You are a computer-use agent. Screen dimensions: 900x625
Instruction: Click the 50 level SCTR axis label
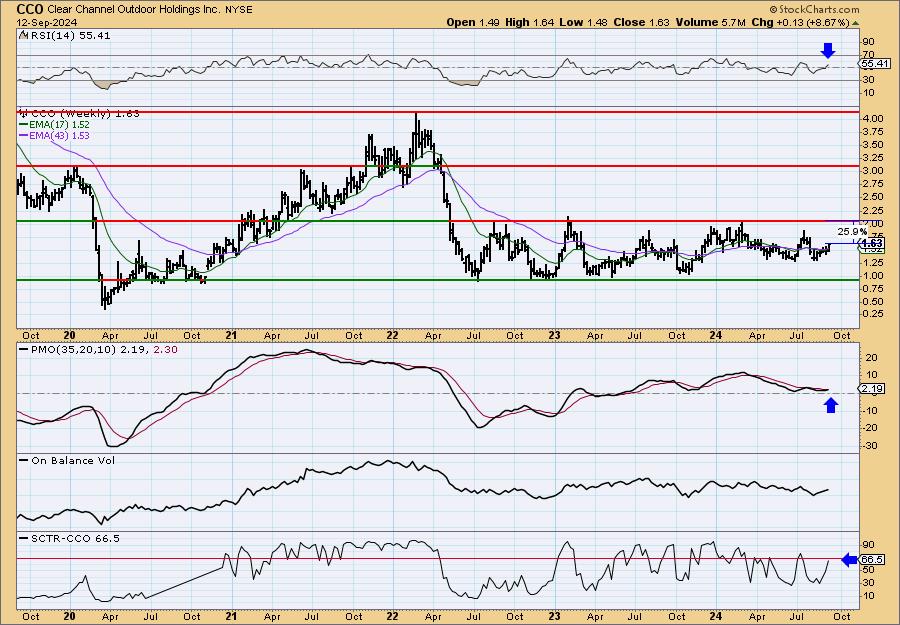(x=868, y=570)
